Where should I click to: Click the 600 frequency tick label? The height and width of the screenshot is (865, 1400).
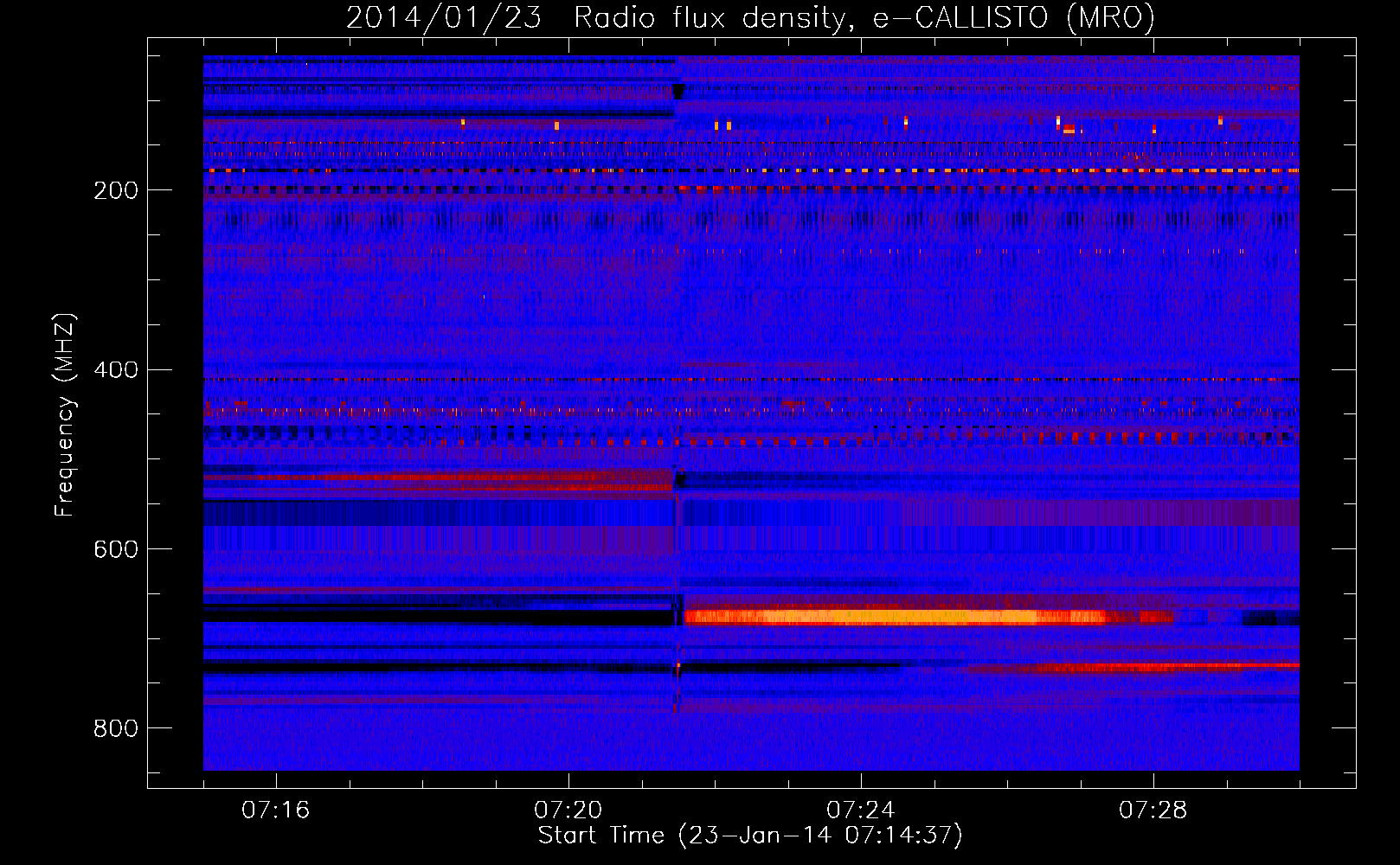pyautogui.click(x=115, y=549)
